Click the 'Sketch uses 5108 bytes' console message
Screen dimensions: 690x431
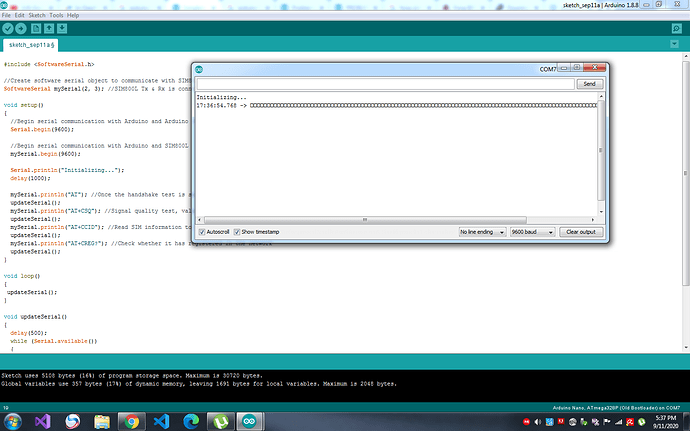[132, 376]
